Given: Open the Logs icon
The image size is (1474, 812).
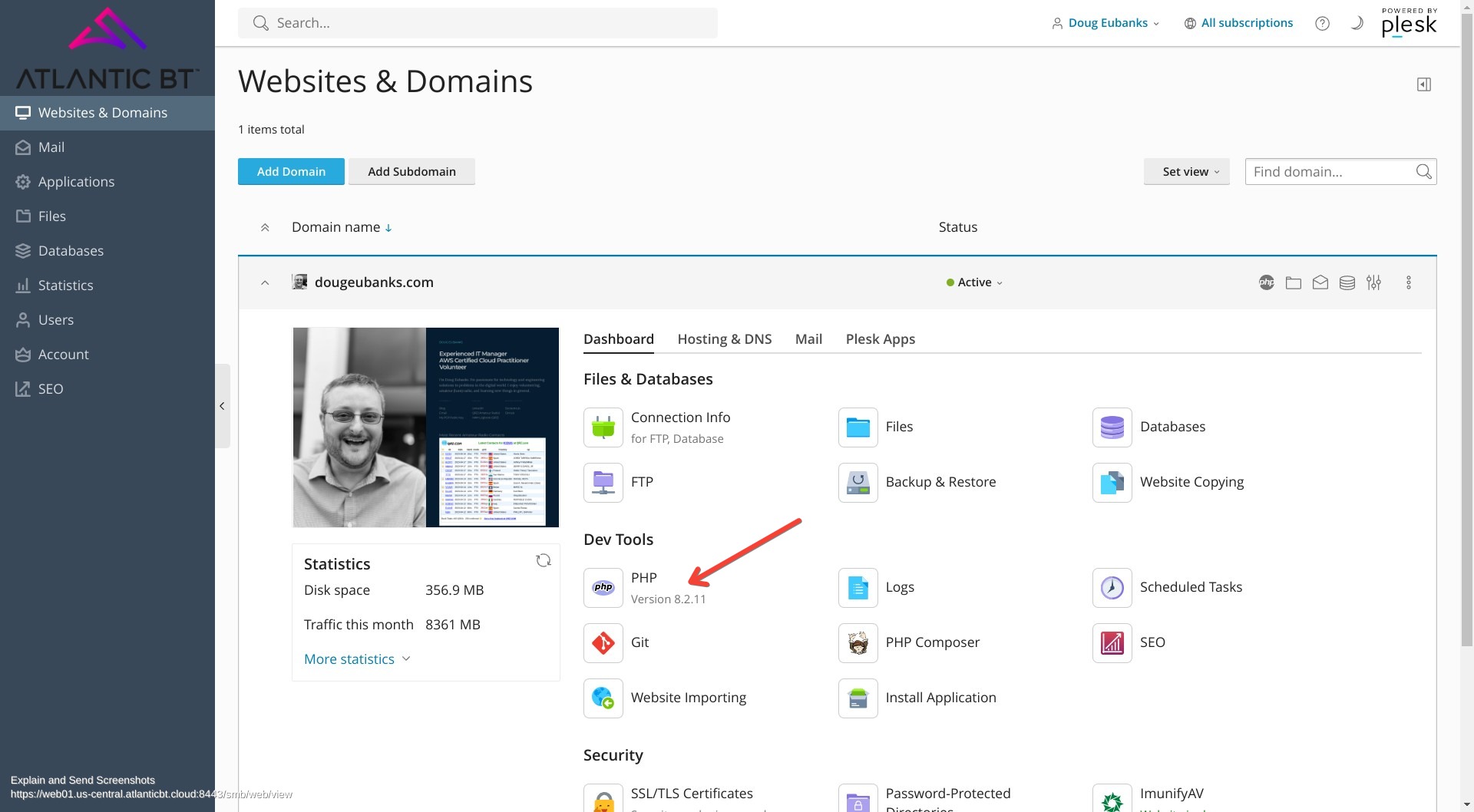Looking at the screenshot, I should [858, 588].
